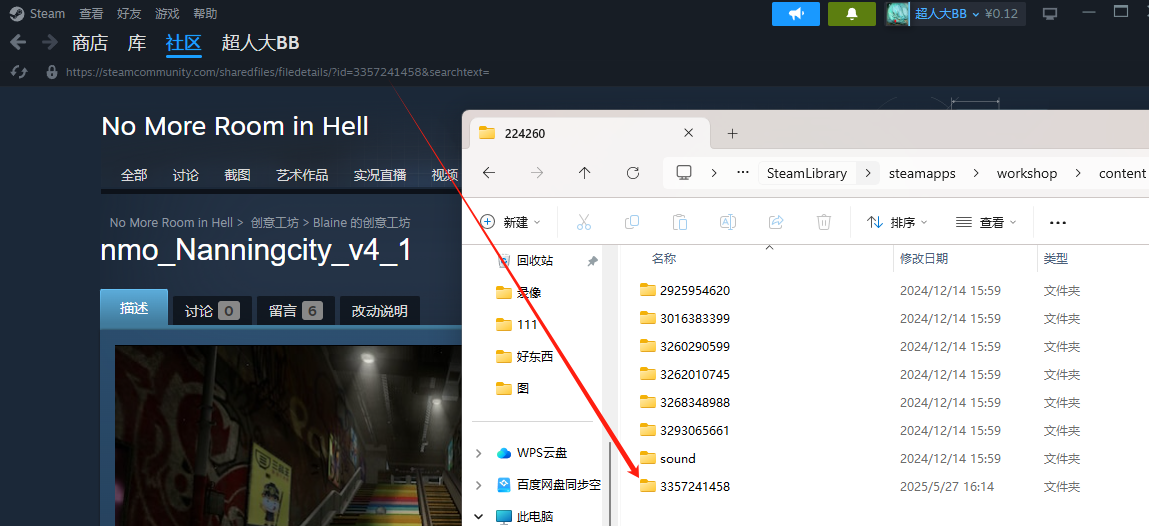The height and width of the screenshot is (526, 1149).
Task: Open 讨论 community hub tab
Action: coord(185,175)
